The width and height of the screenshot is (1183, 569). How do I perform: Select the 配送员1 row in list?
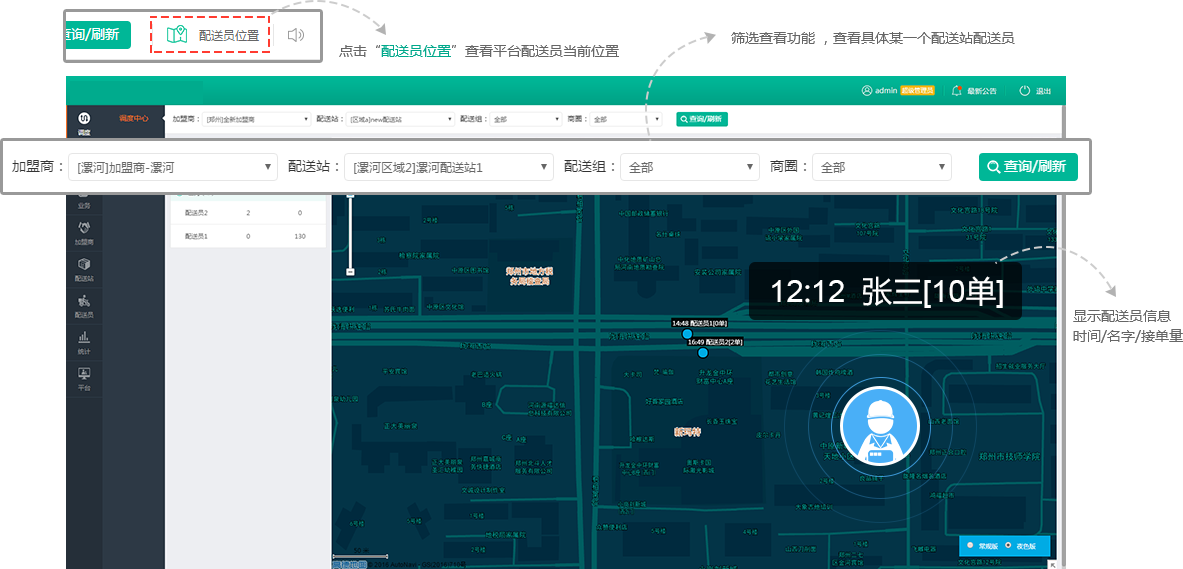click(247, 236)
